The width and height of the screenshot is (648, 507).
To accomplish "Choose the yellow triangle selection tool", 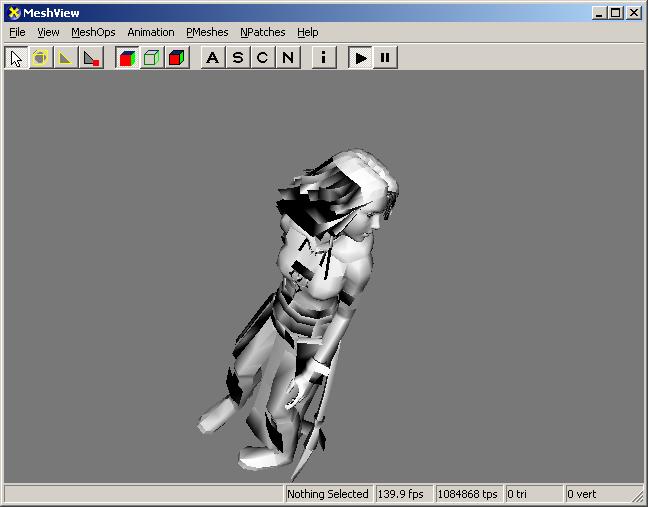I will [66, 57].
